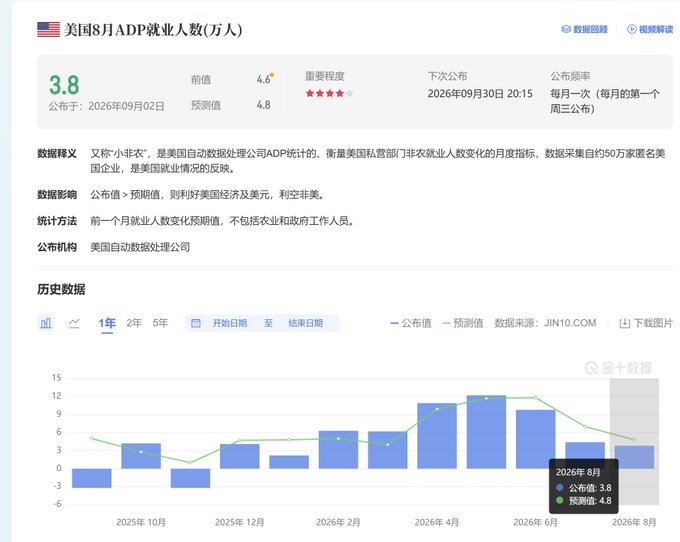This screenshot has width=680, height=542.
Task: Toggle the 预测值 legend series
Action: (463, 323)
